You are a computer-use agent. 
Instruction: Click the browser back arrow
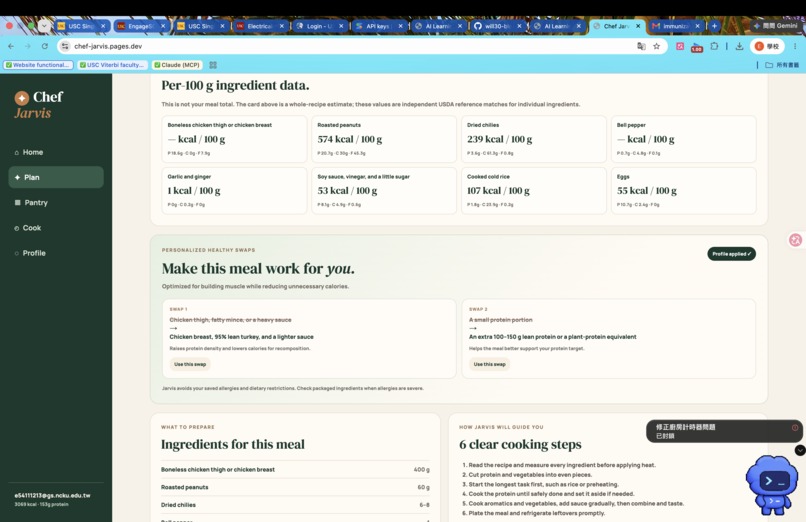pyautogui.click(x=11, y=46)
